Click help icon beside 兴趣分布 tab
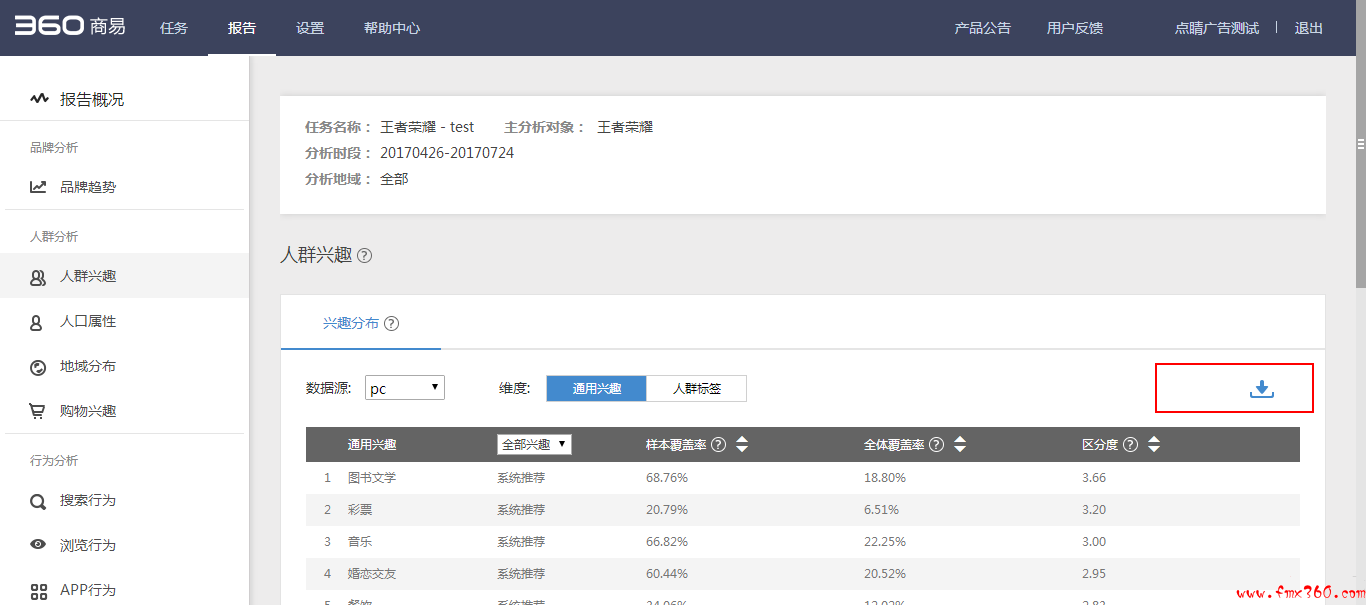 [x=391, y=323]
